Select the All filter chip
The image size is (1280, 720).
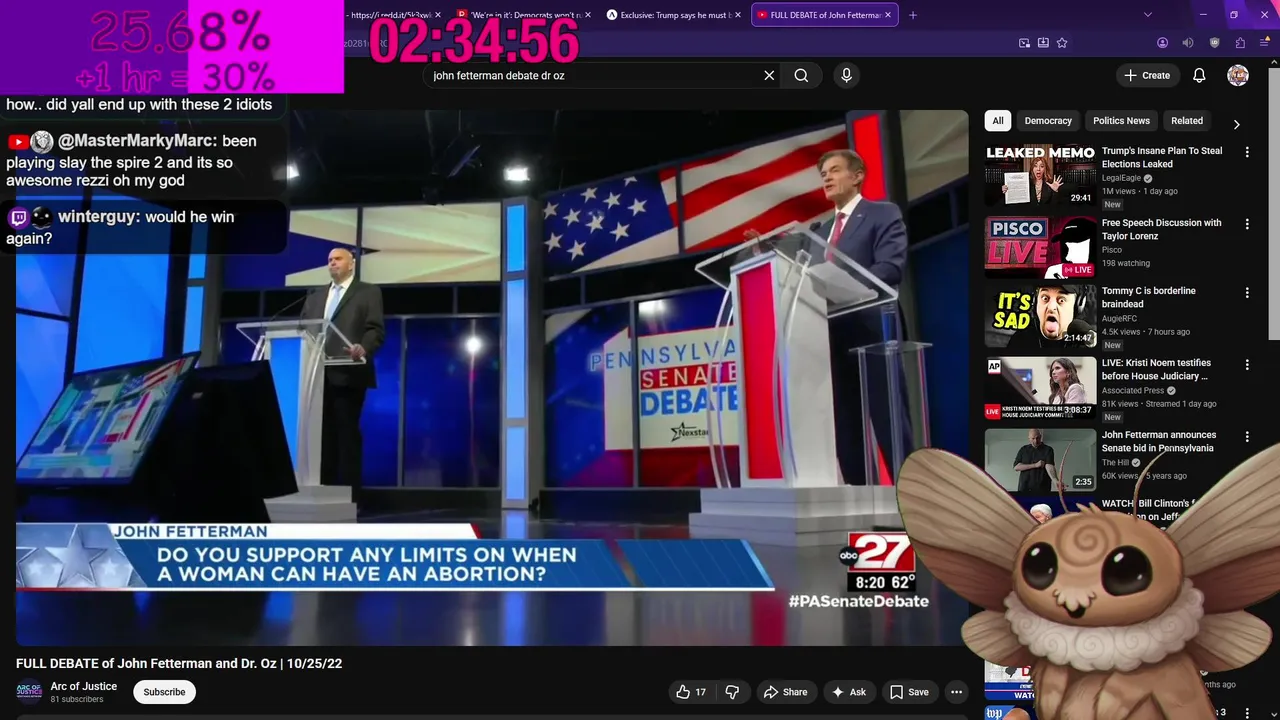pyautogui.click(x=997, y=120)
